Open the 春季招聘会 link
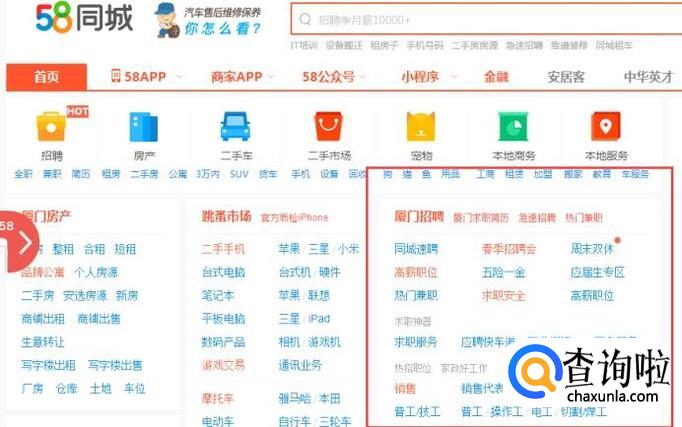This screenshot has width=682, height=427. tap(509, 249)
